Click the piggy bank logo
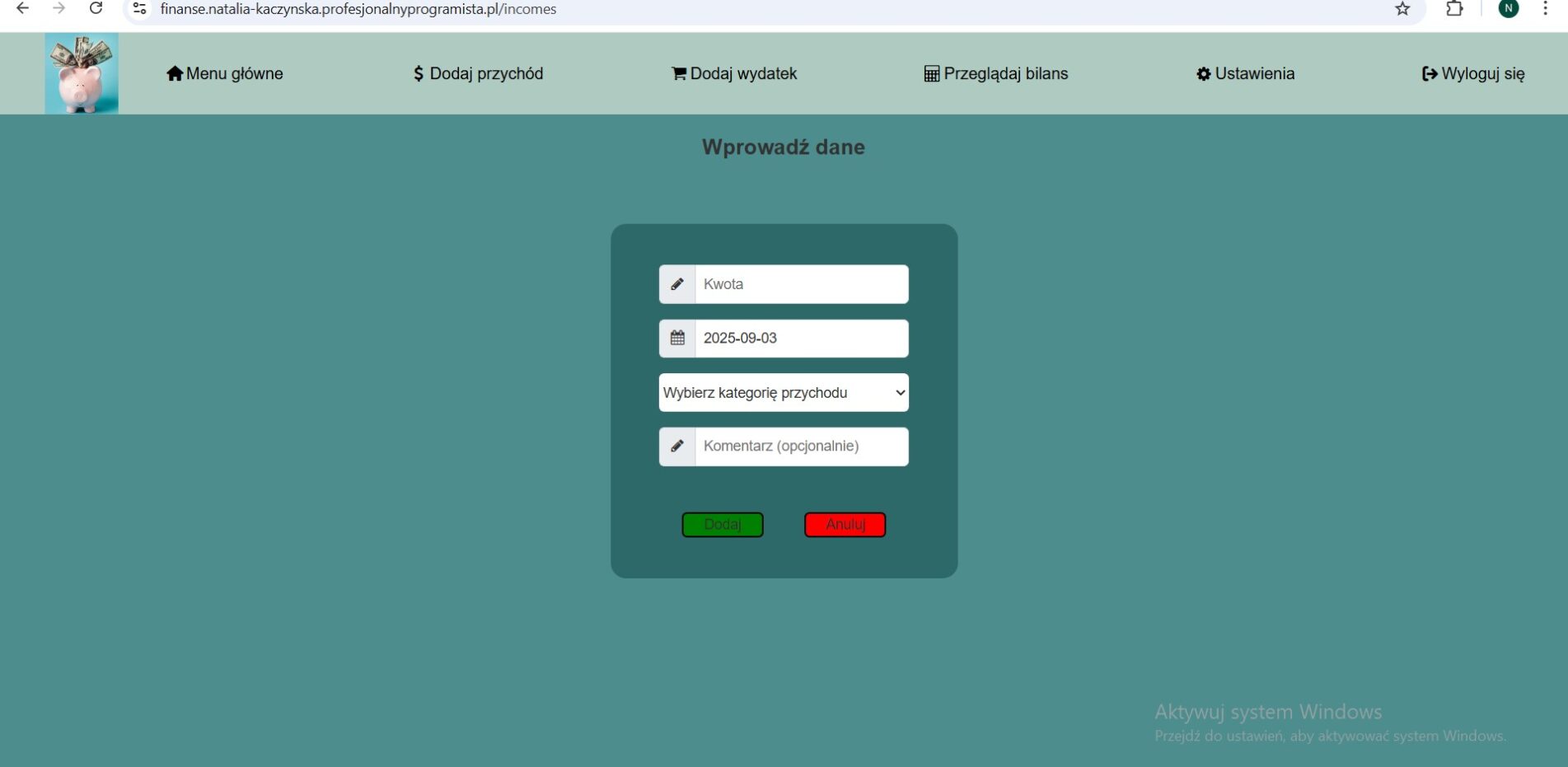This screenshot has height=767, width=1568. point(81,72)
